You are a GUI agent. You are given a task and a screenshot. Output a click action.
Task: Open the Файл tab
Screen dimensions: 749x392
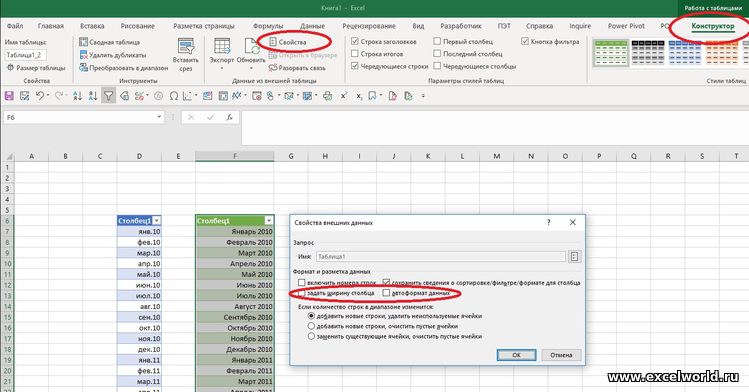tap(15, 26)
